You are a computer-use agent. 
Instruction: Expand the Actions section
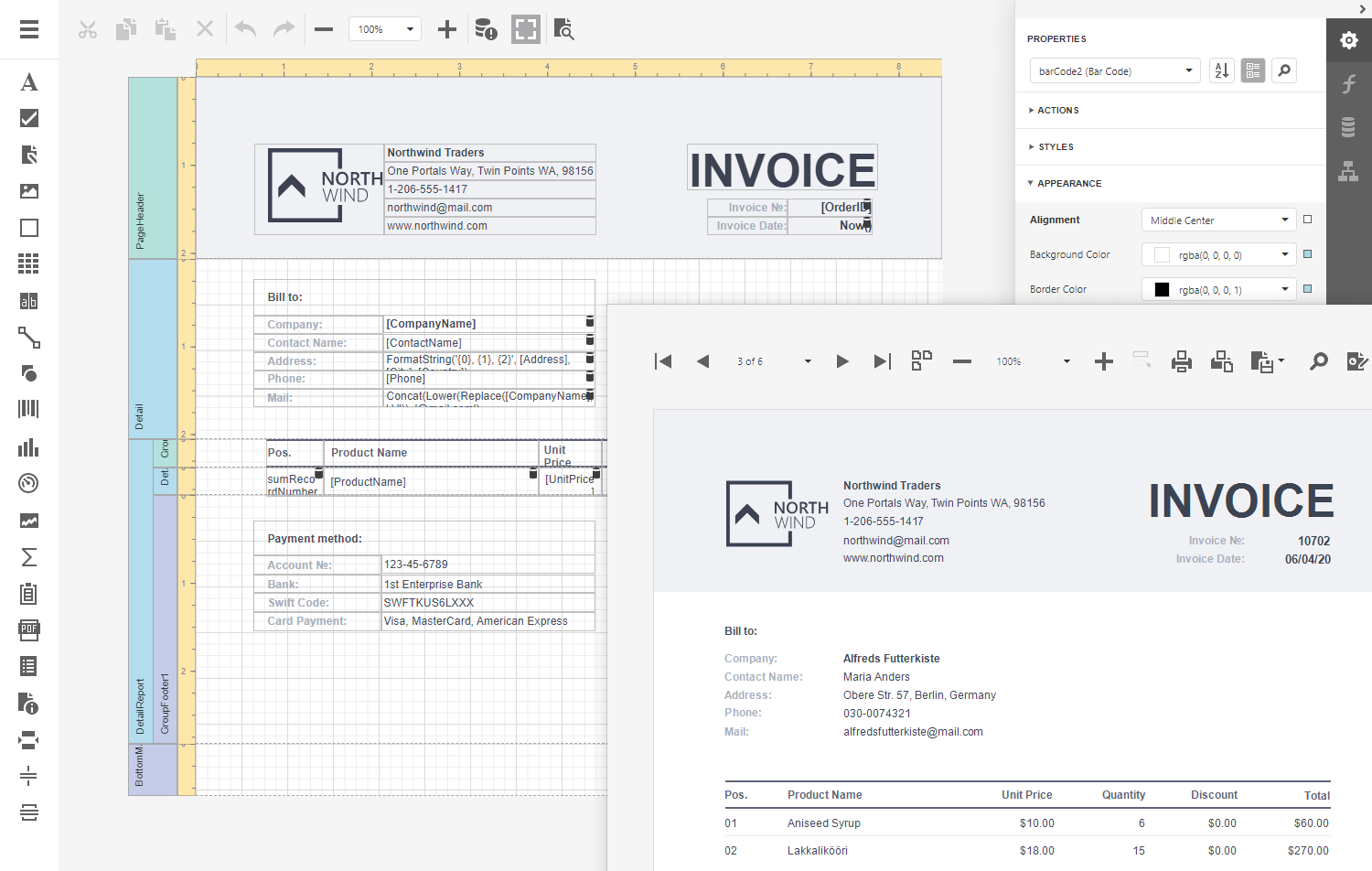tap(1058, 110)
